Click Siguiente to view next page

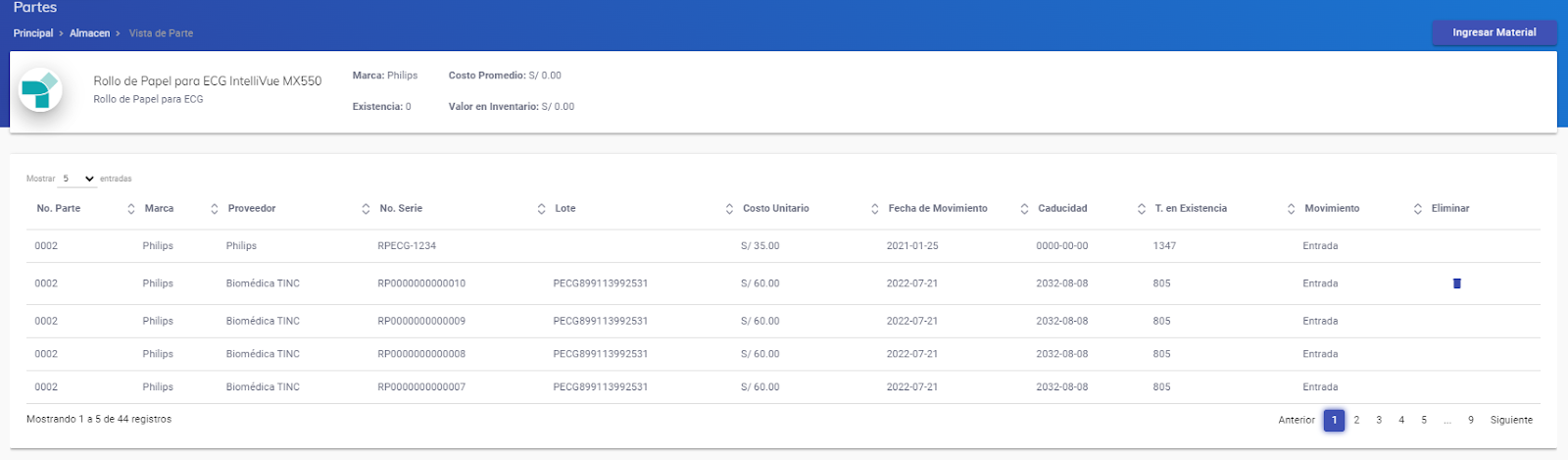pyautogui.click(x=1511, y=420)
